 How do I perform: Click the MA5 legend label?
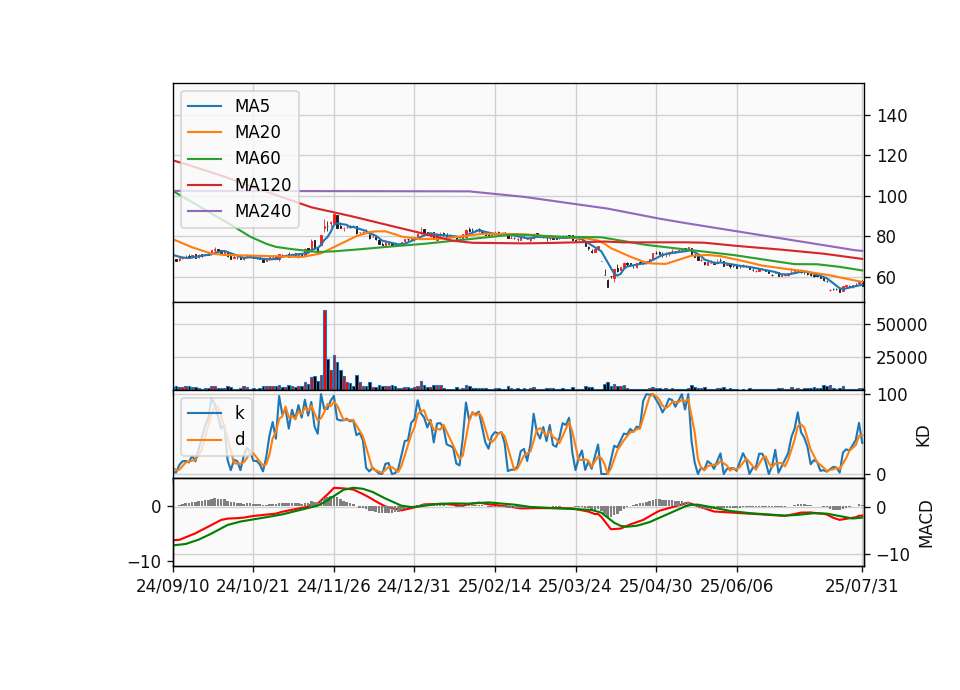[x=252, y=106]
